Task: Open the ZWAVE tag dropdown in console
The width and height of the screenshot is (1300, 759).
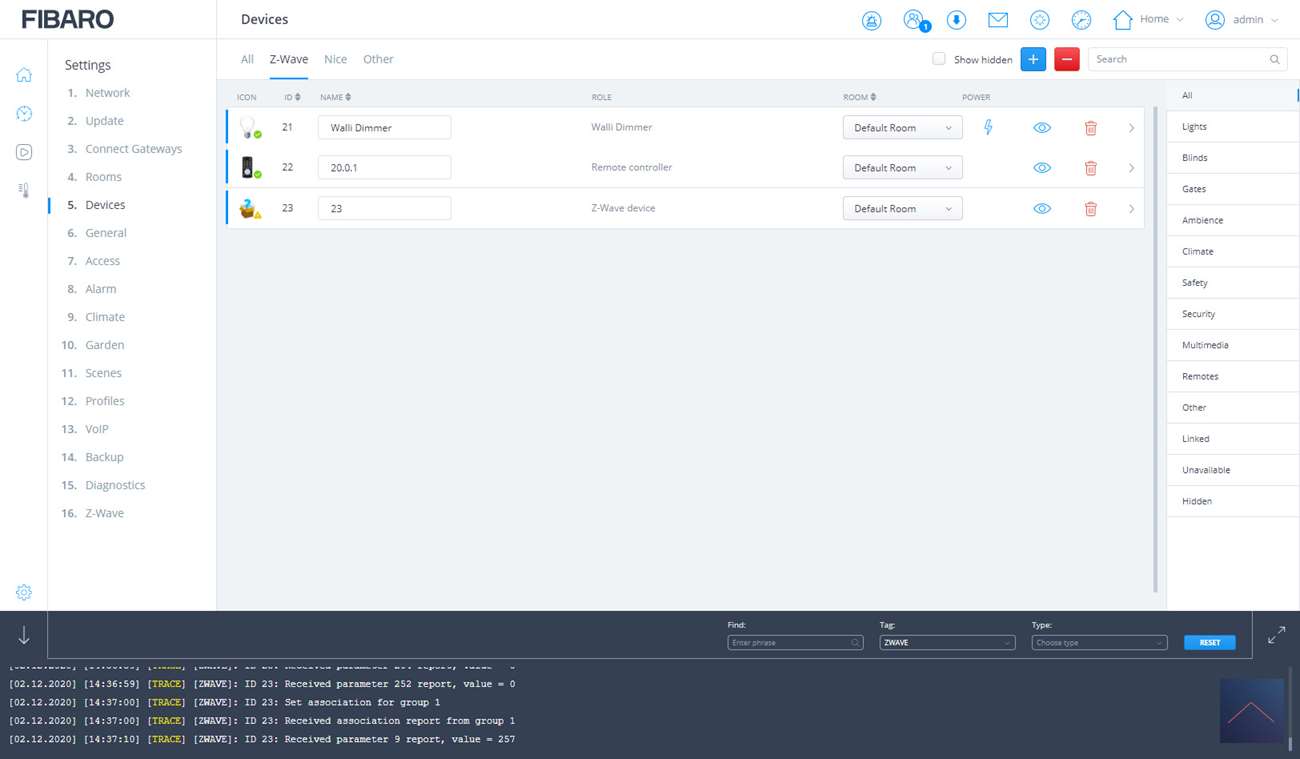Action: 946,642
